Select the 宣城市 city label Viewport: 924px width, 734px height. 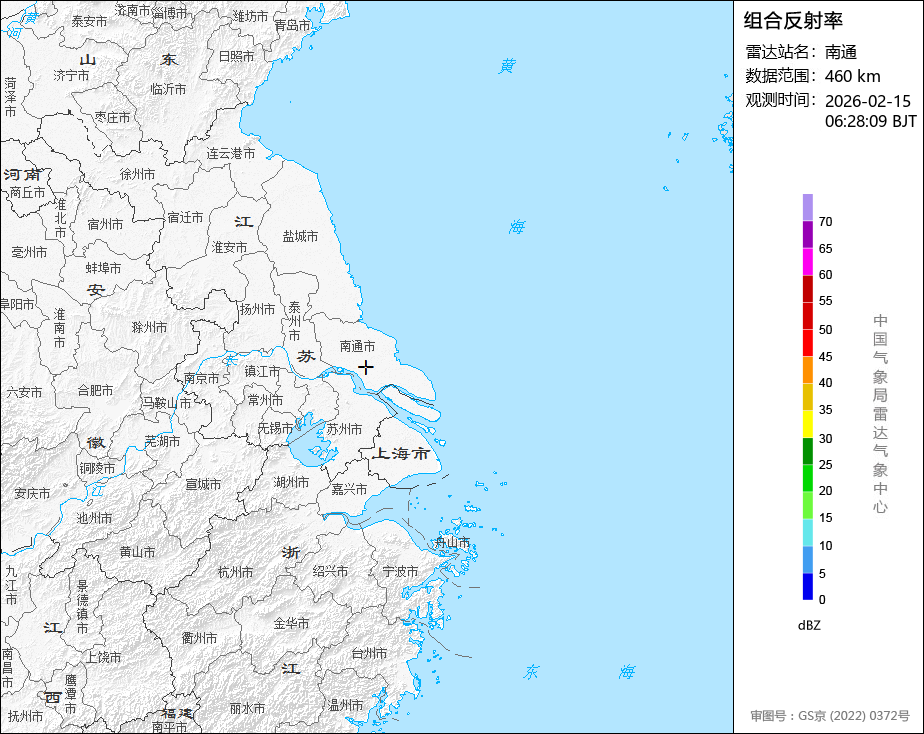tap(203, 484)
